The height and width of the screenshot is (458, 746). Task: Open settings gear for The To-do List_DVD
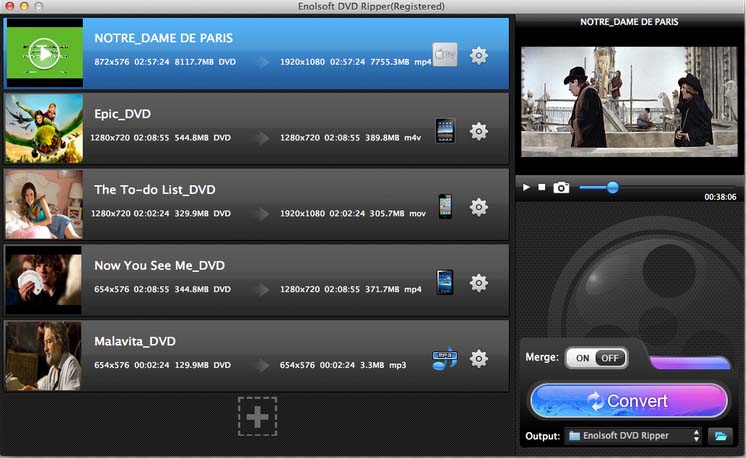coord(479,207)
